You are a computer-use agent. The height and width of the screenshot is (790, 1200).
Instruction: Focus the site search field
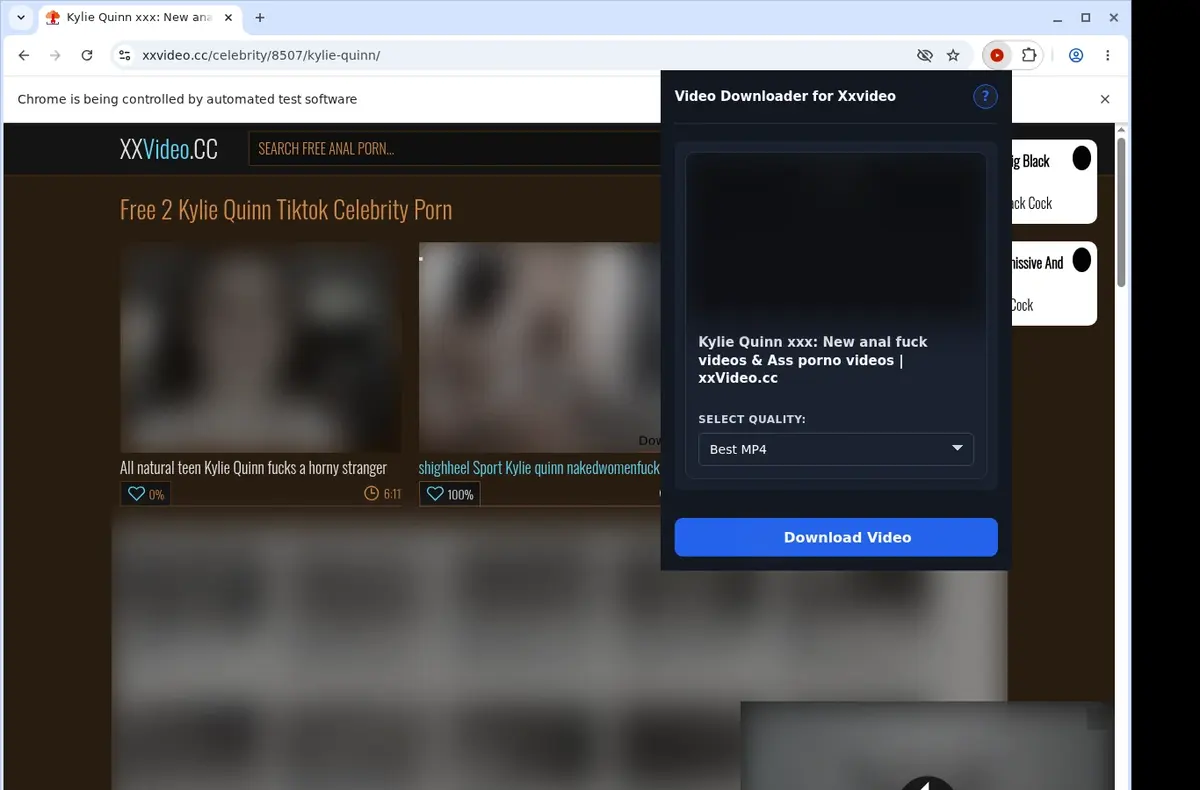click(455, 149)
